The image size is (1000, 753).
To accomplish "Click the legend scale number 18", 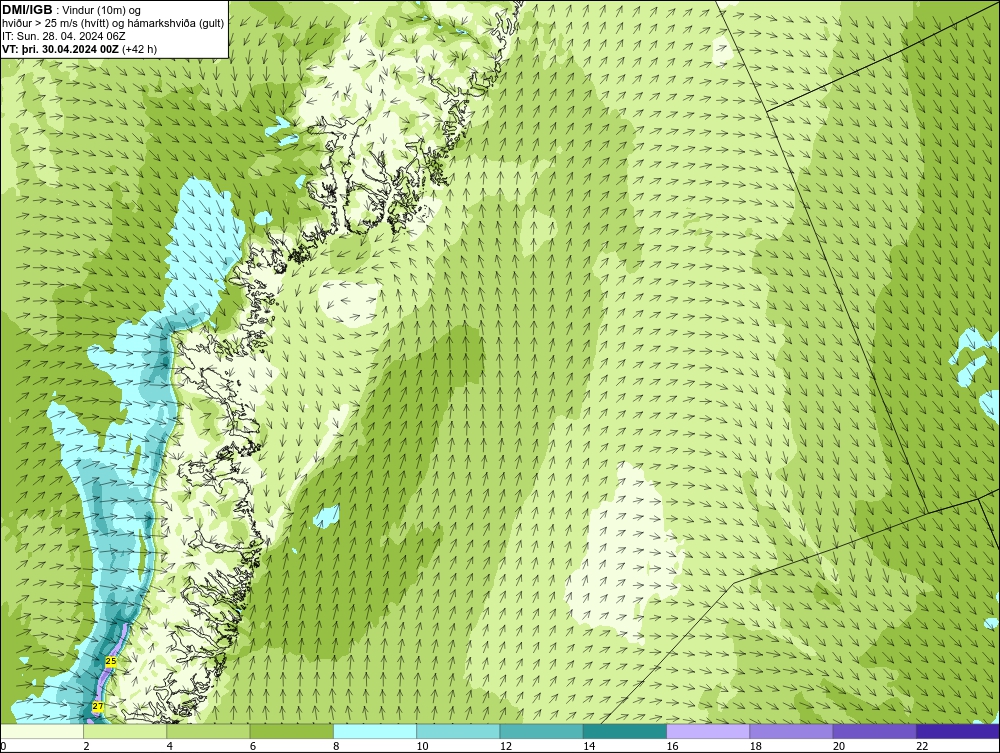I will pos(756,746).
